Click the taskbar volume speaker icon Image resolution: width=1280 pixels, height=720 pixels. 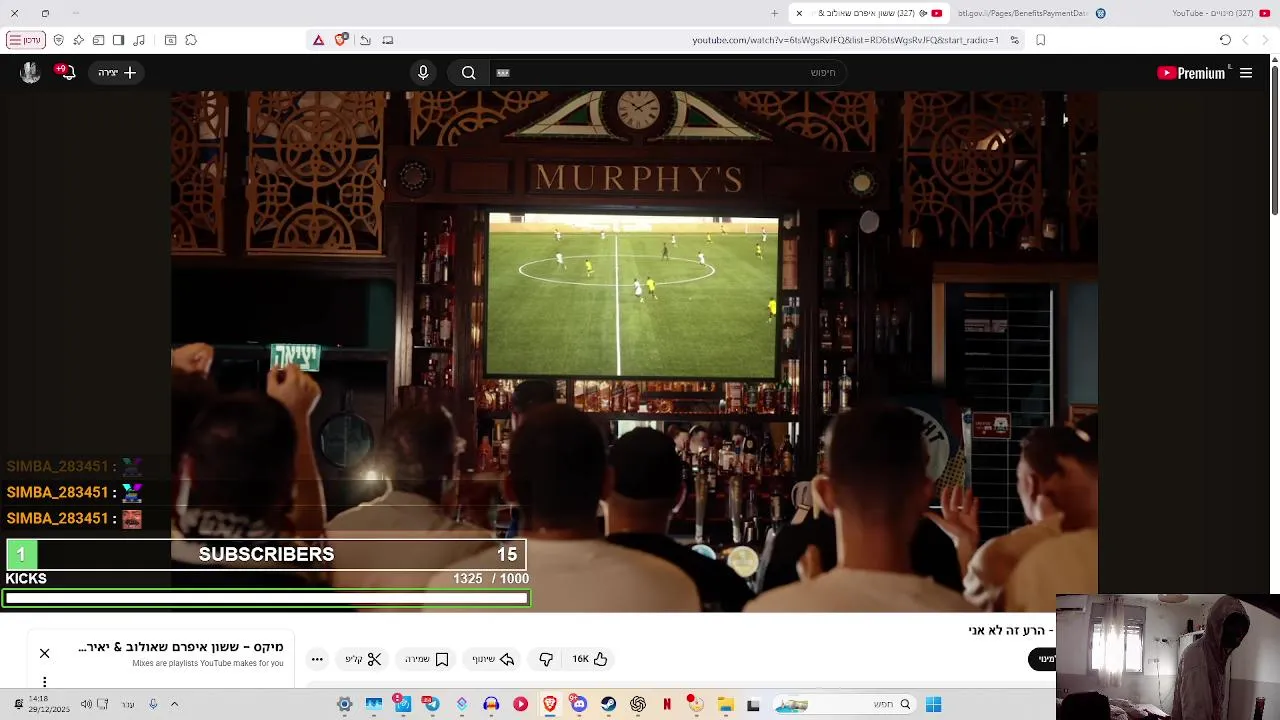click(86, 704)
